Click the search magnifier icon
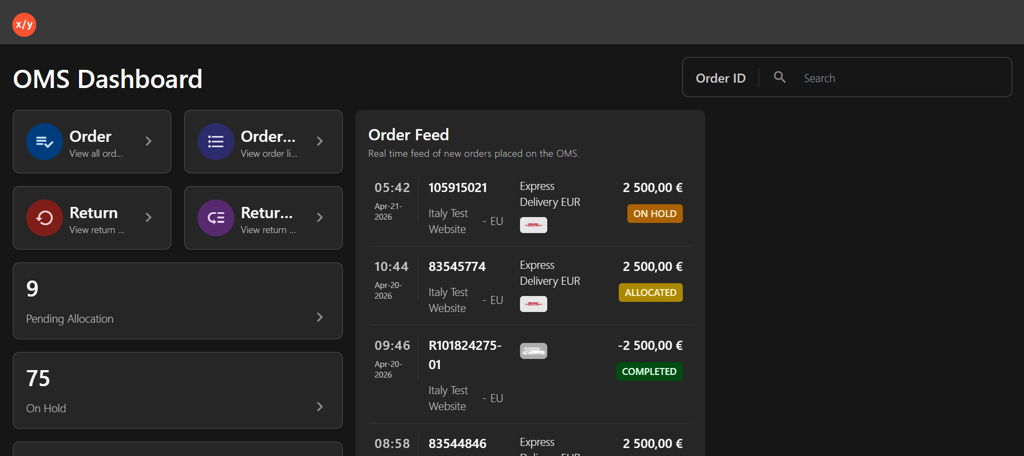The height and width of the screenshot is (456, 1024). pos(780,77)
